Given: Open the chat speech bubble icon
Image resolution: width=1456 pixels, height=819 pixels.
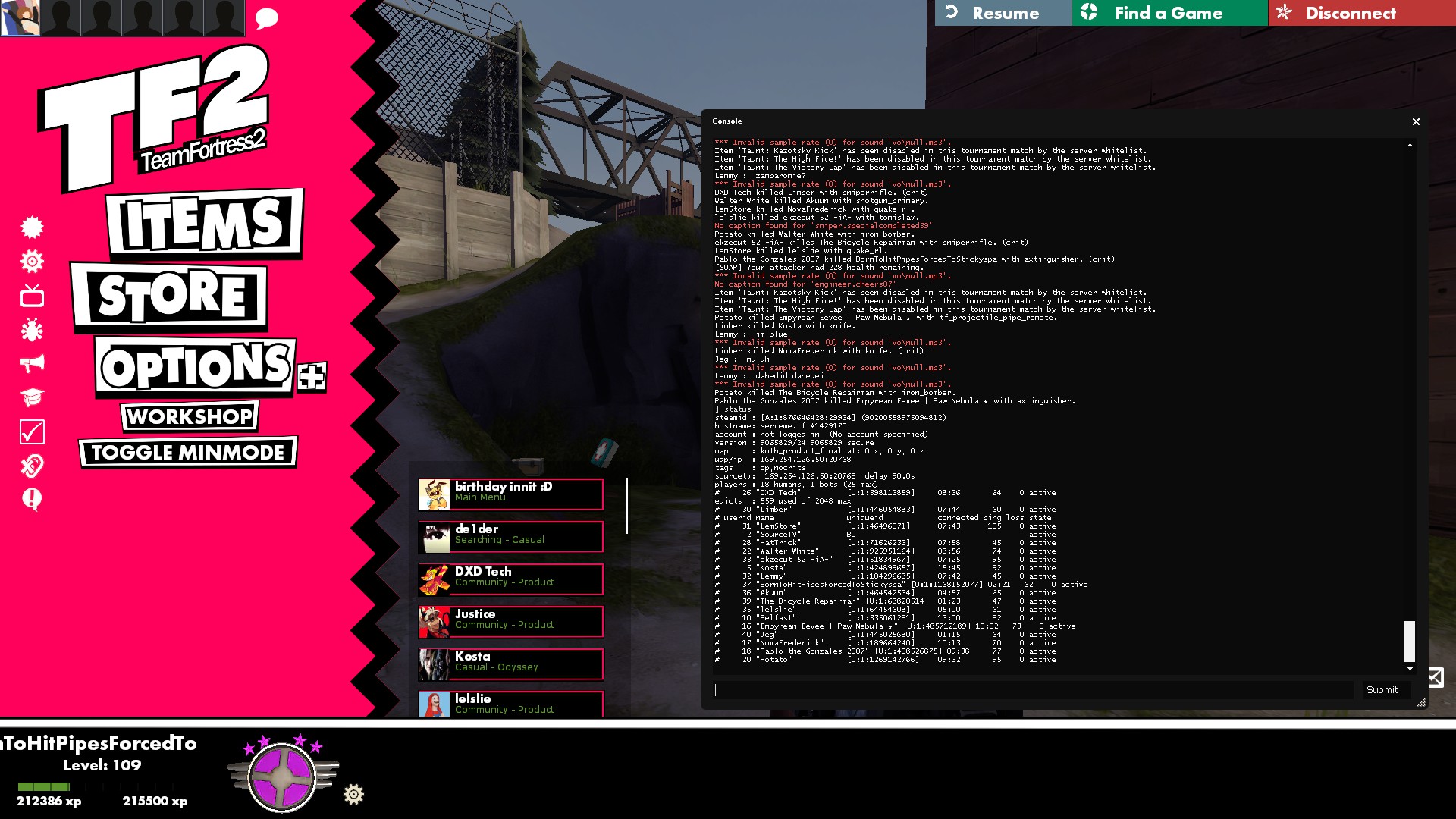Looking at the screenshot, I should (266, 18).
